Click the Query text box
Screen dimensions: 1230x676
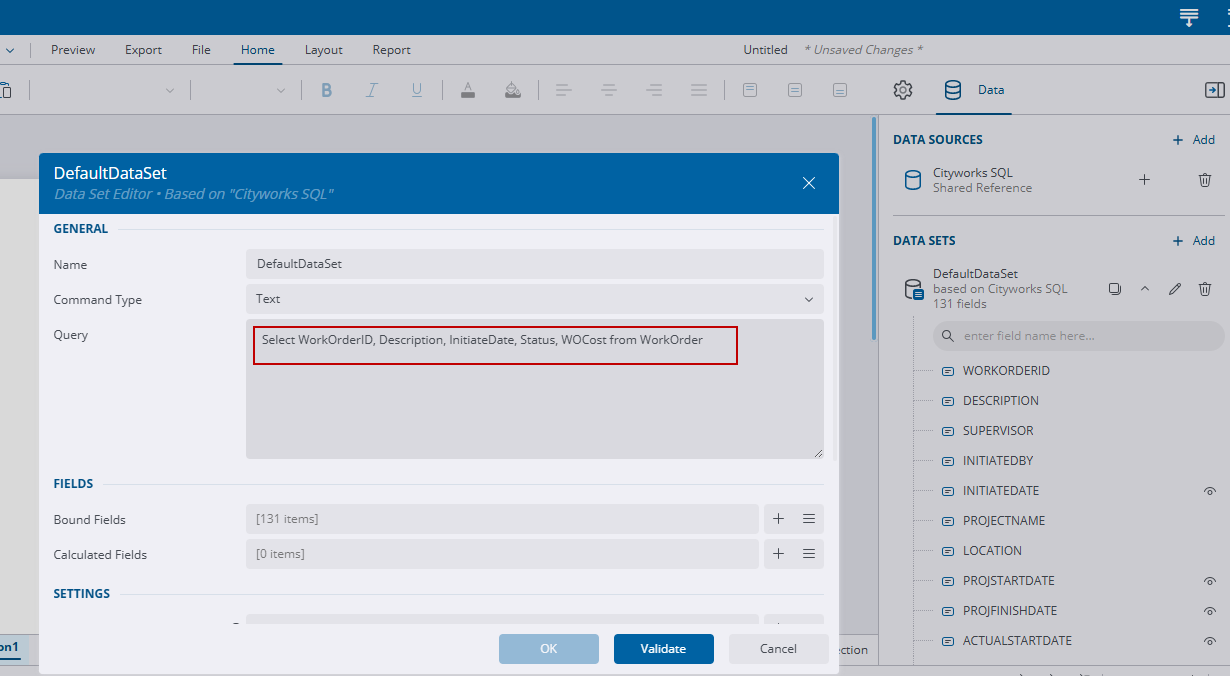(534, 389)
